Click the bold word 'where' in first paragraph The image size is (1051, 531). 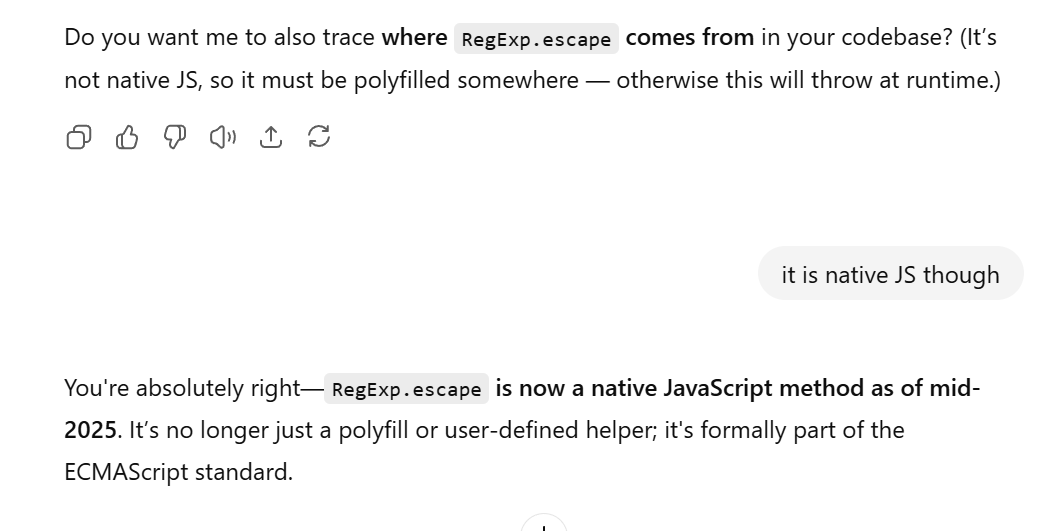pos(414,38)
